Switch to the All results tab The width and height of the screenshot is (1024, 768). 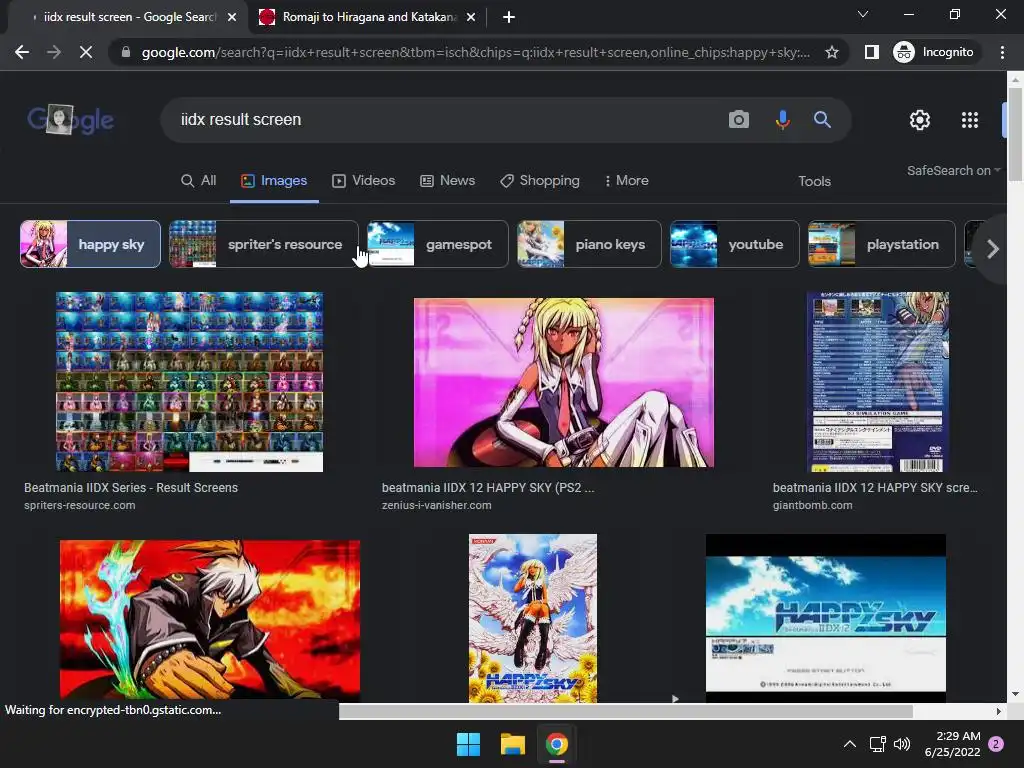click(199, 181)
